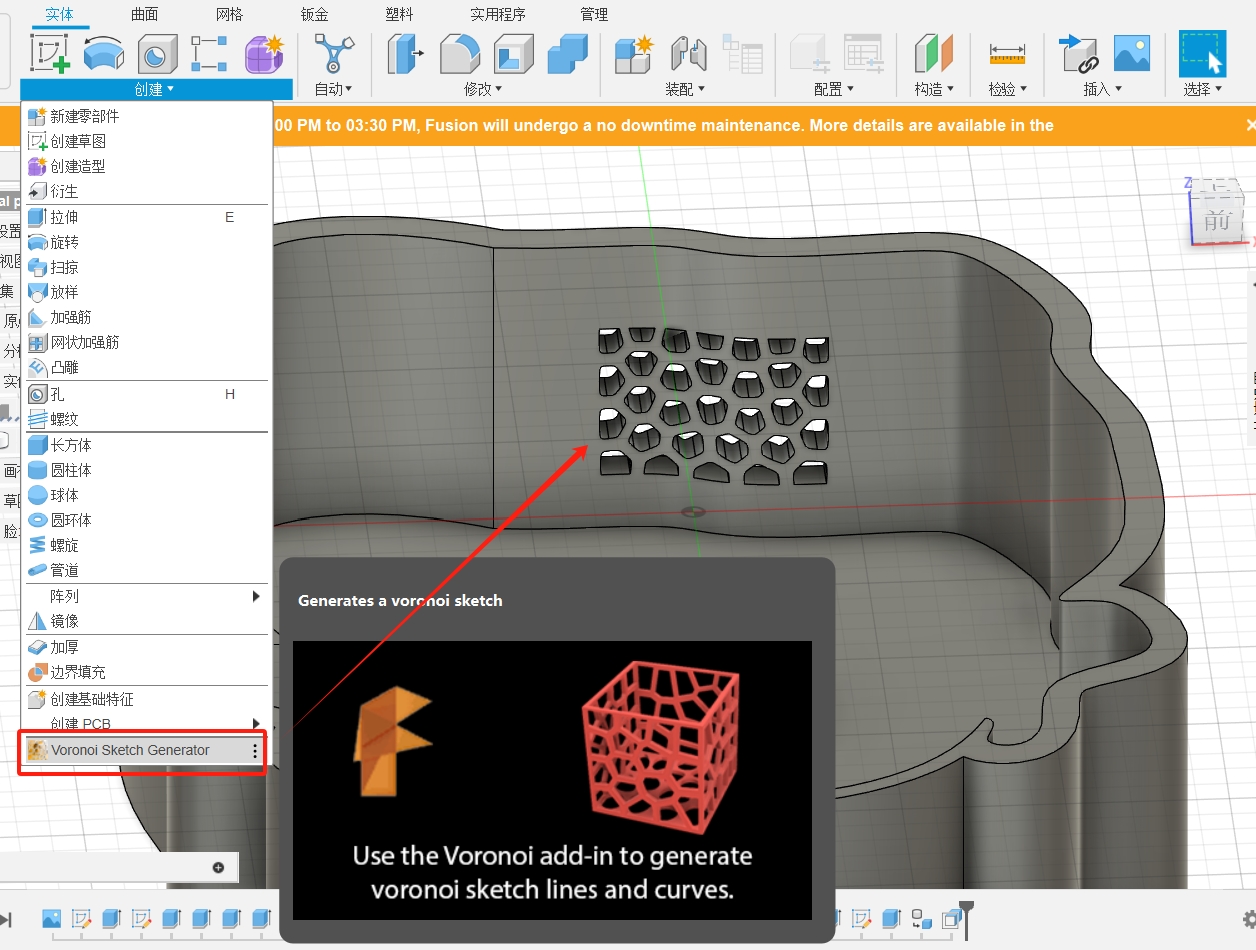Select the Combine icon in 修改
This screenshot has height=950, width=1256.
point(568,54)
